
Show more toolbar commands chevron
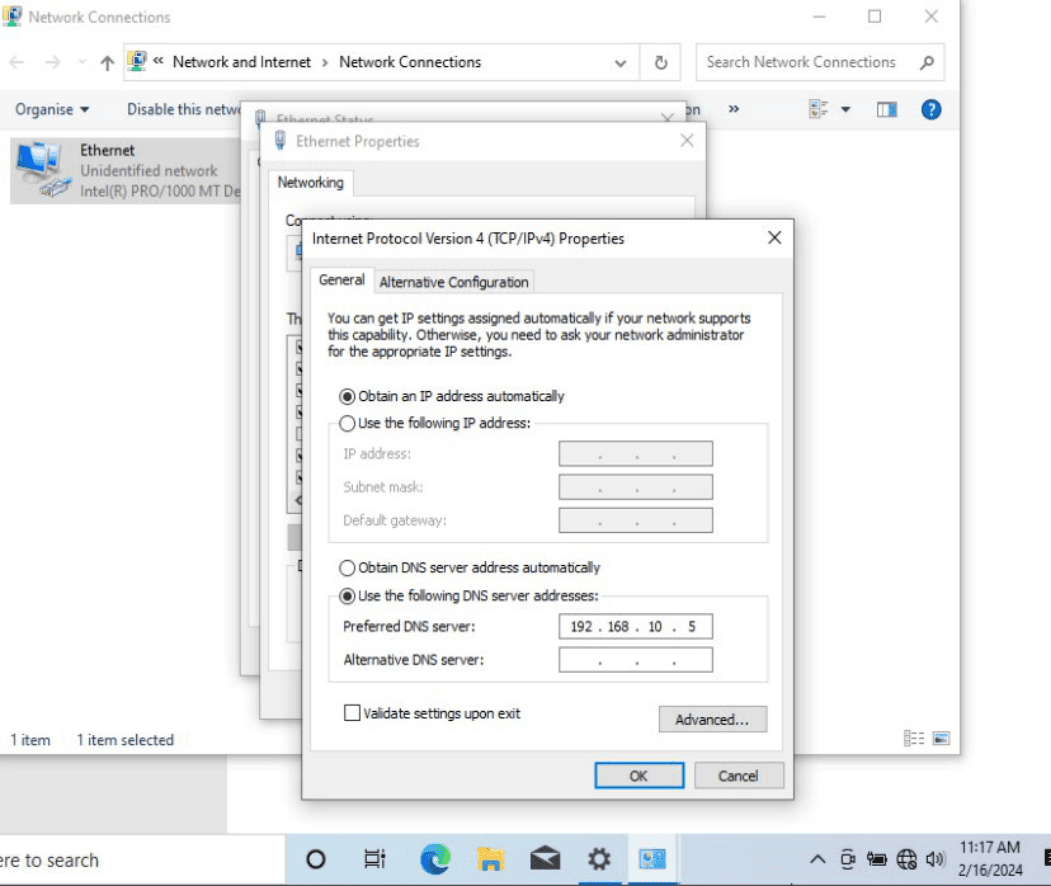(x=734, y=109)
